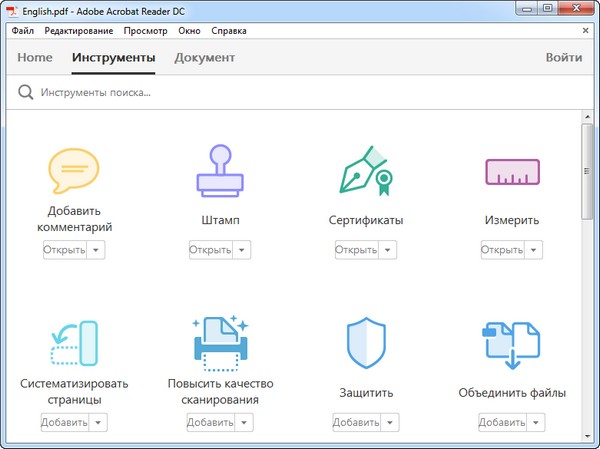Screen dimensions: 600x449
Task: Click the Add Comment speech bubble icon
Action: (74, 170)
